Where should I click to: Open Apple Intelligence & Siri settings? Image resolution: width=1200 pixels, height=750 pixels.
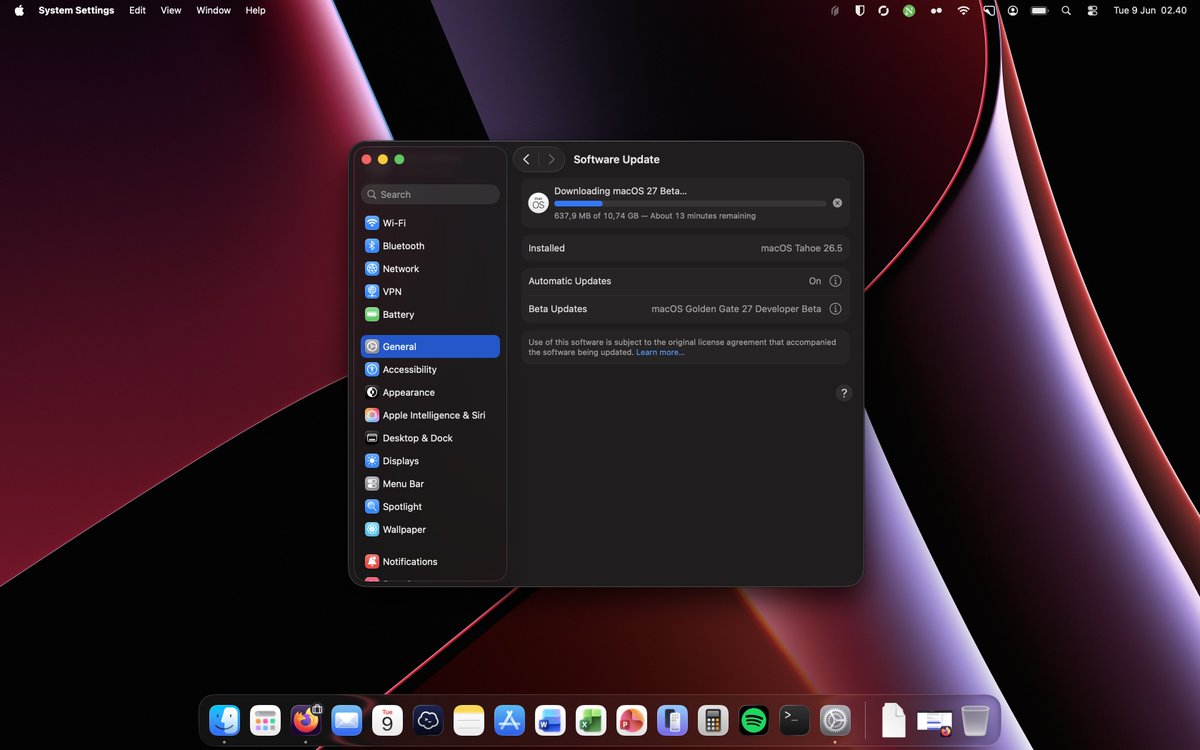[x=430, y=416]
